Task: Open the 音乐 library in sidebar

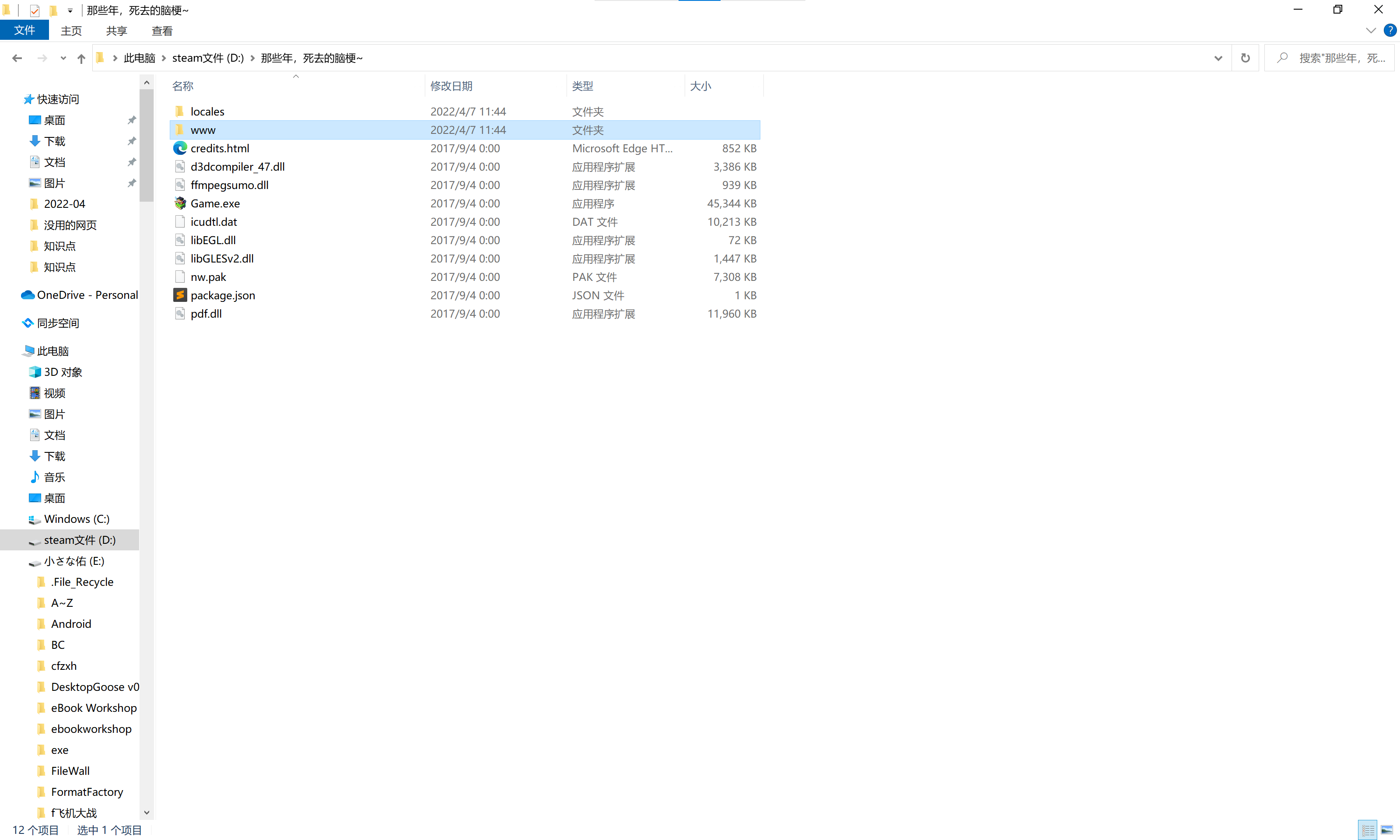Action: pos(48,477)
